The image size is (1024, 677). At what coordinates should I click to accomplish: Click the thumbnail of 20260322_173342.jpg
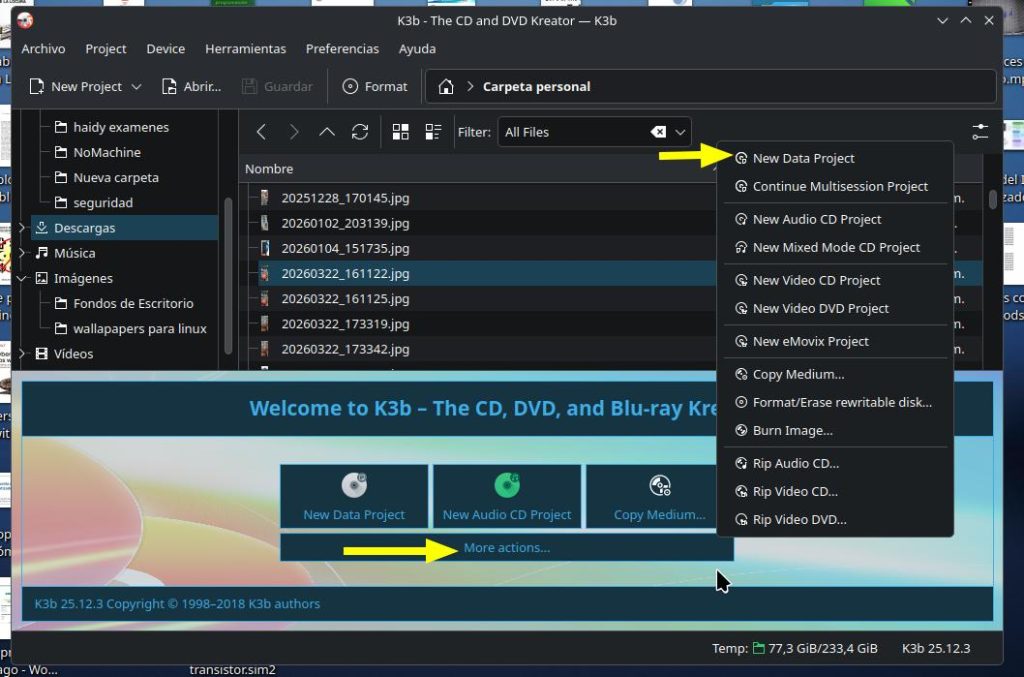264,349
